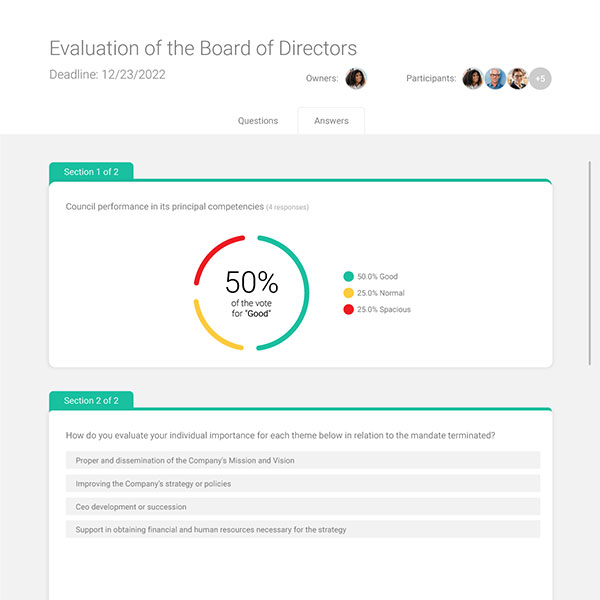
Task: Click the yellow Normal legend dot
Action: [348, 293]
